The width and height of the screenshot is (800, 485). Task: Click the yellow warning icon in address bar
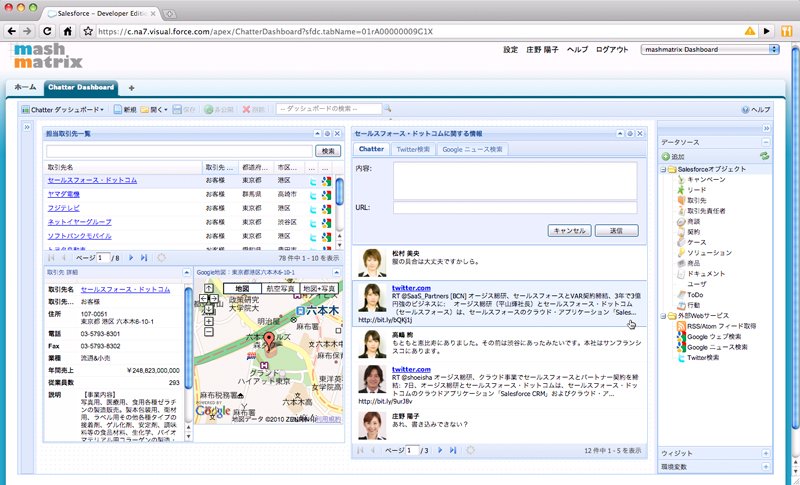click(x=749, y=31)
